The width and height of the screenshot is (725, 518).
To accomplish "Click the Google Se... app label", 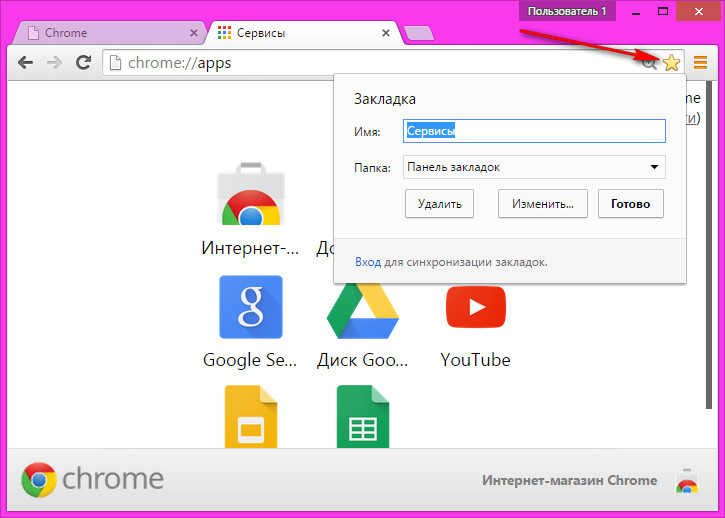I will click(x=250, y=360).
